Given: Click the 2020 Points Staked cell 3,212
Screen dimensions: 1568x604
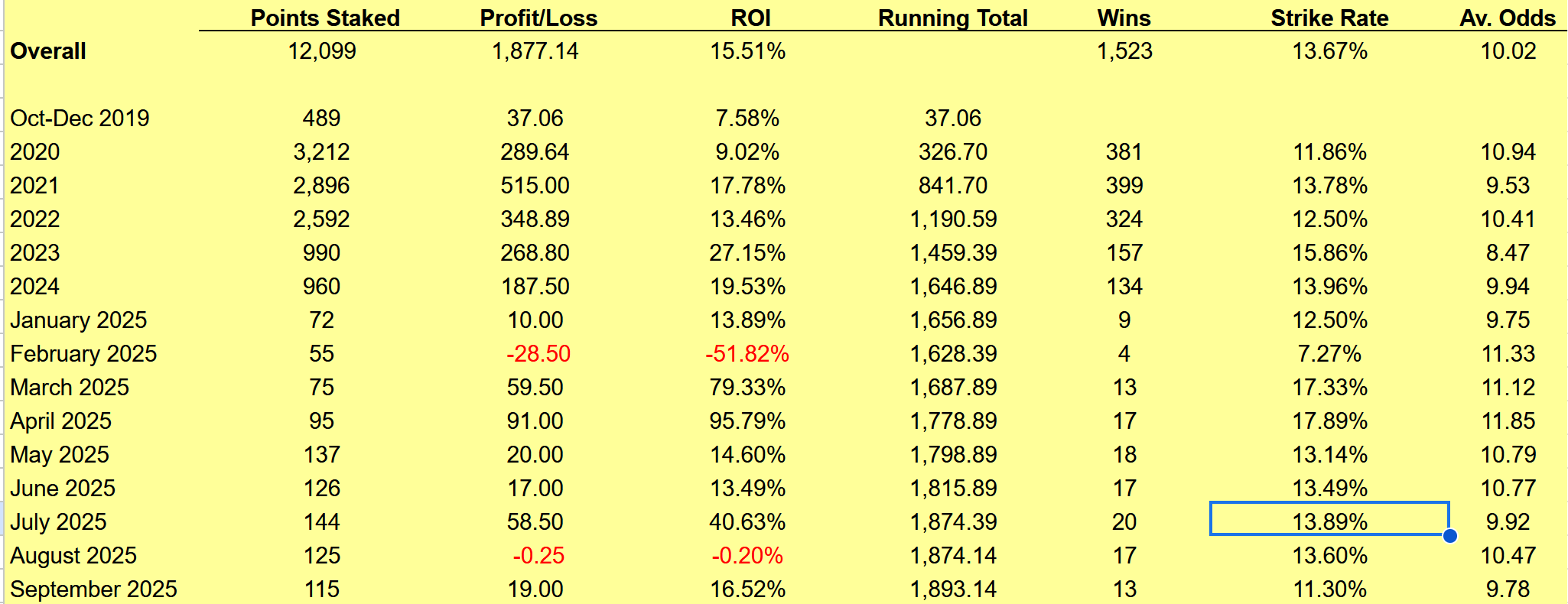Looking at the screenshot, I should 321,151.
